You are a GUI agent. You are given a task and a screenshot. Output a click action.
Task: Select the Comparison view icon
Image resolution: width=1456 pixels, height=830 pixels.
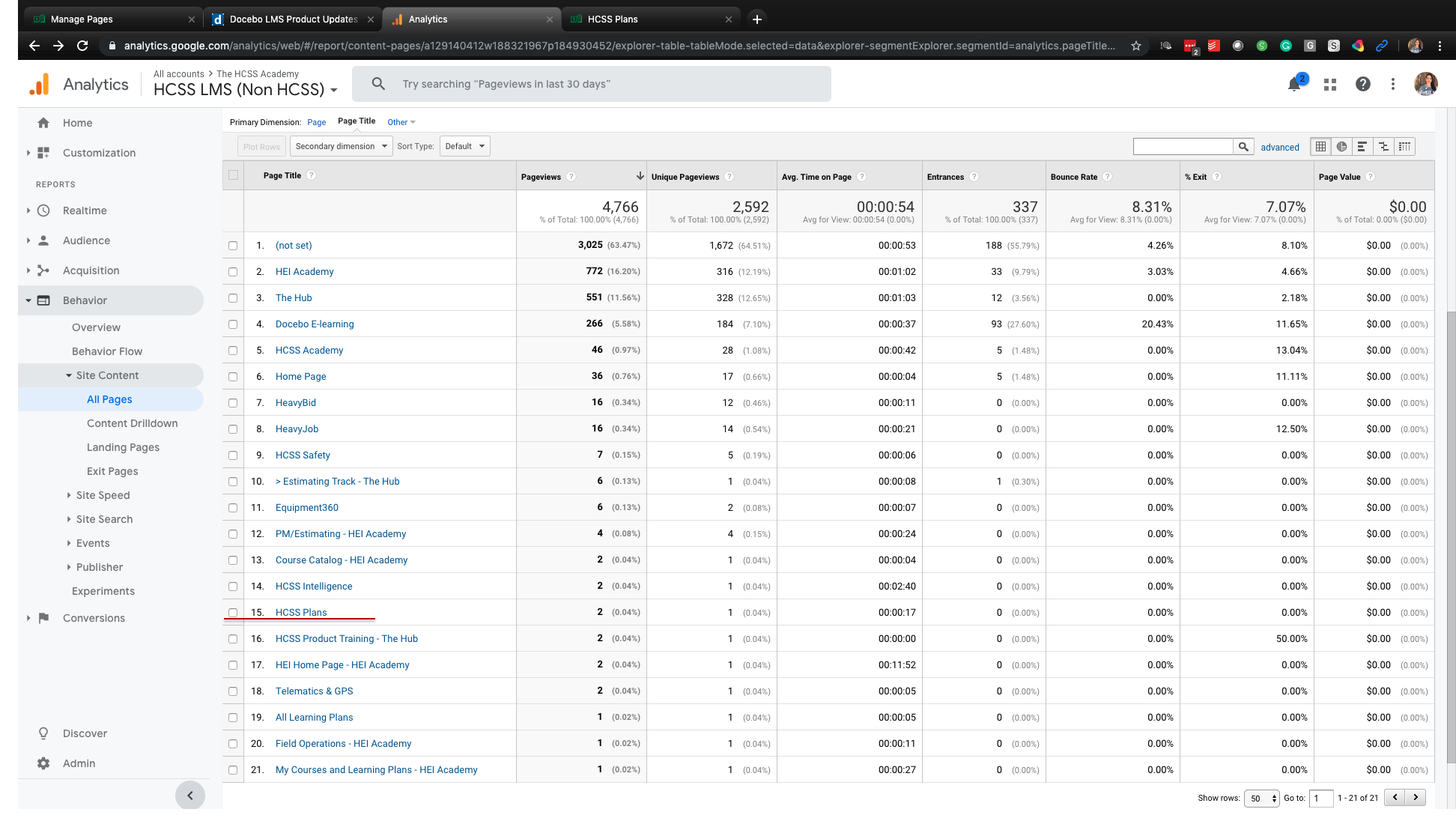(1383, 147)
